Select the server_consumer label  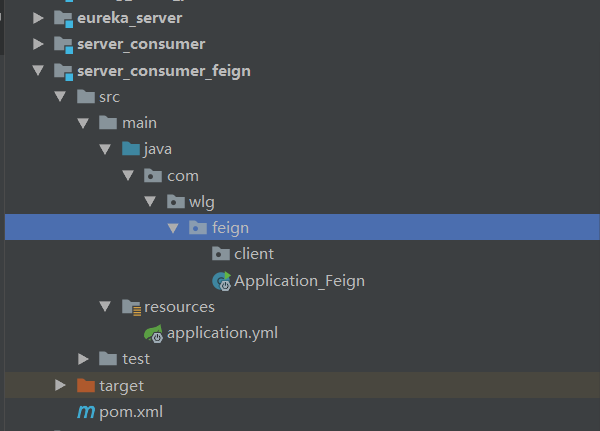(x=141, y=44)
